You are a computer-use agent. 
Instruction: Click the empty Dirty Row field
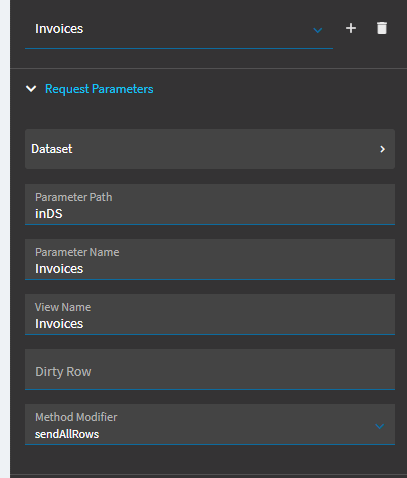tap(210, 369)
